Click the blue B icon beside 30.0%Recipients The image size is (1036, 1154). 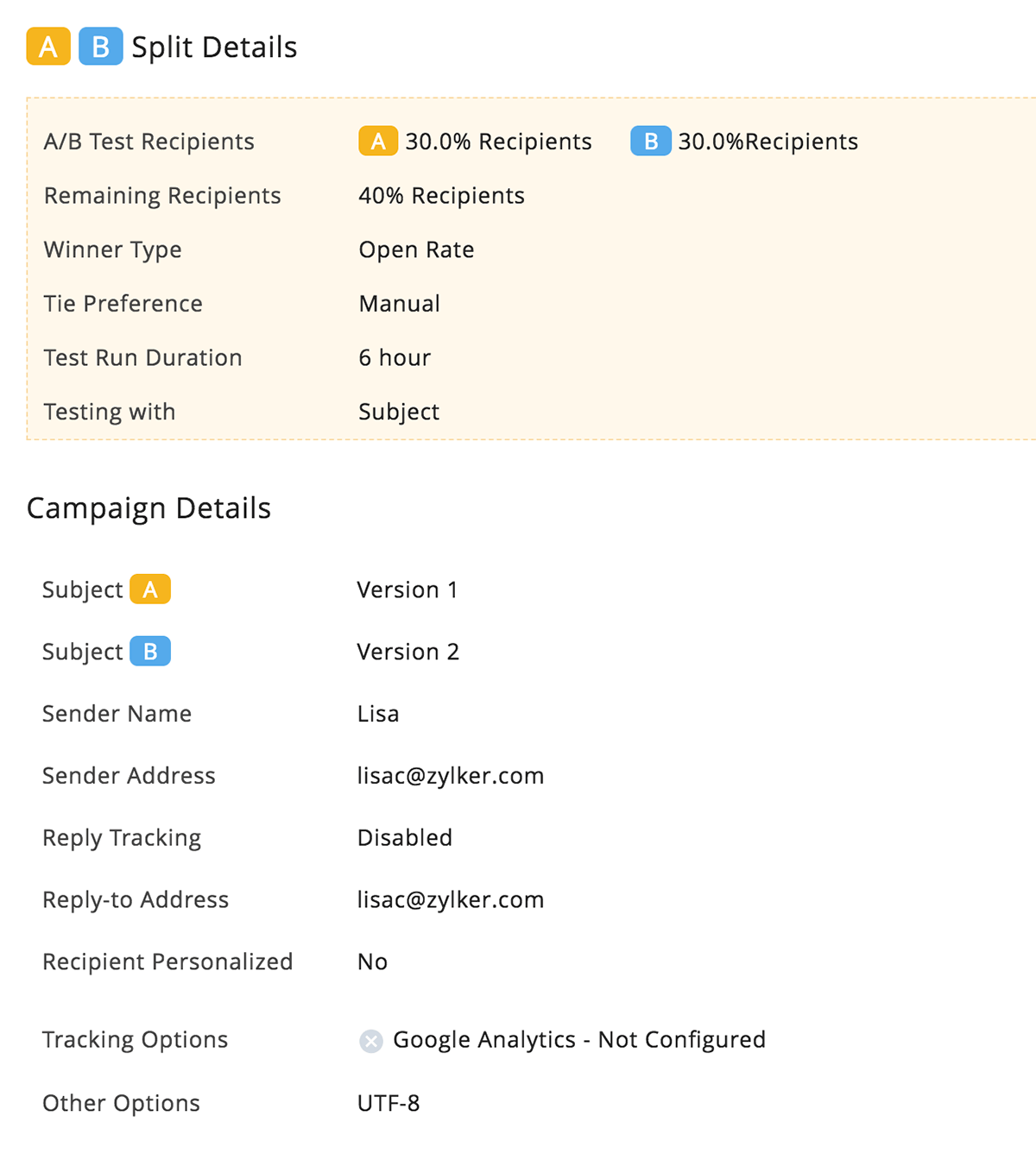pyautogui.click(x=651, y=141)
